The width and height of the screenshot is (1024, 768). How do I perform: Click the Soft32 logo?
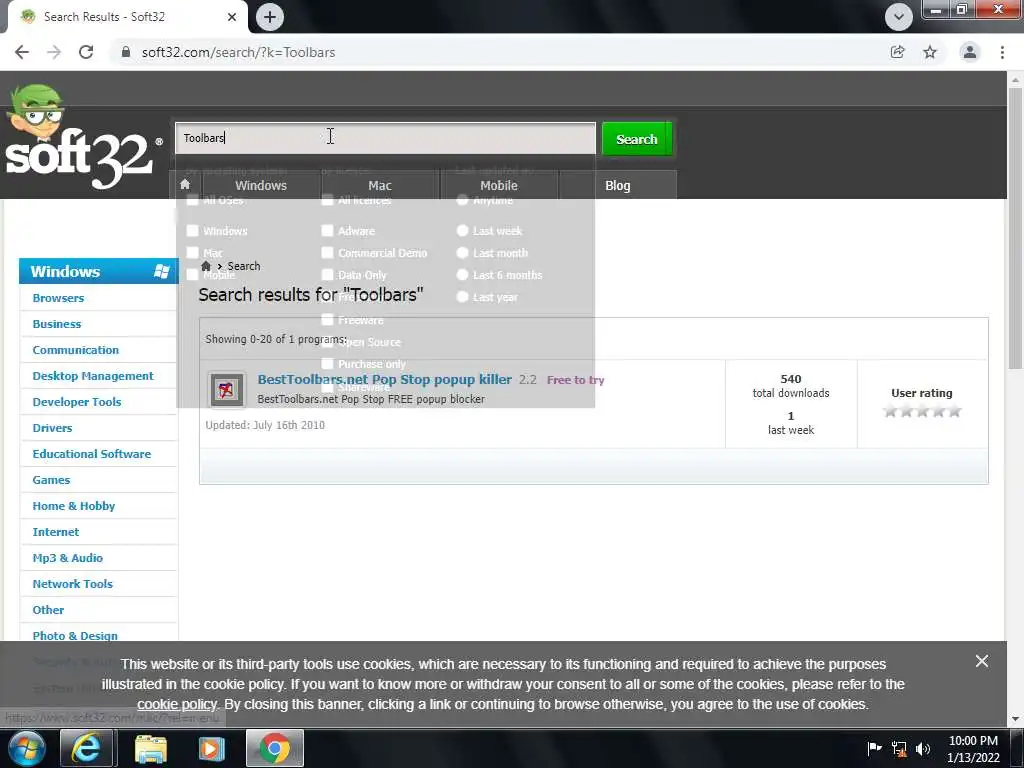click(x=82, y=137)
